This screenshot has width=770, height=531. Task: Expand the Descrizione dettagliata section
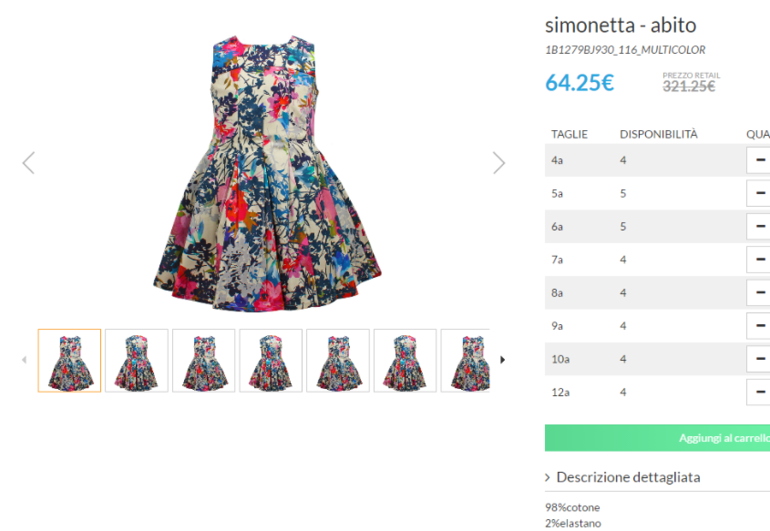point(623,477)
